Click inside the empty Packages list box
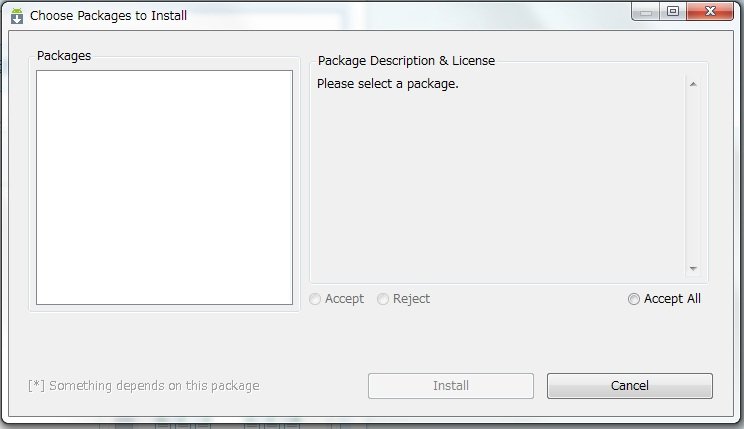 164,187
